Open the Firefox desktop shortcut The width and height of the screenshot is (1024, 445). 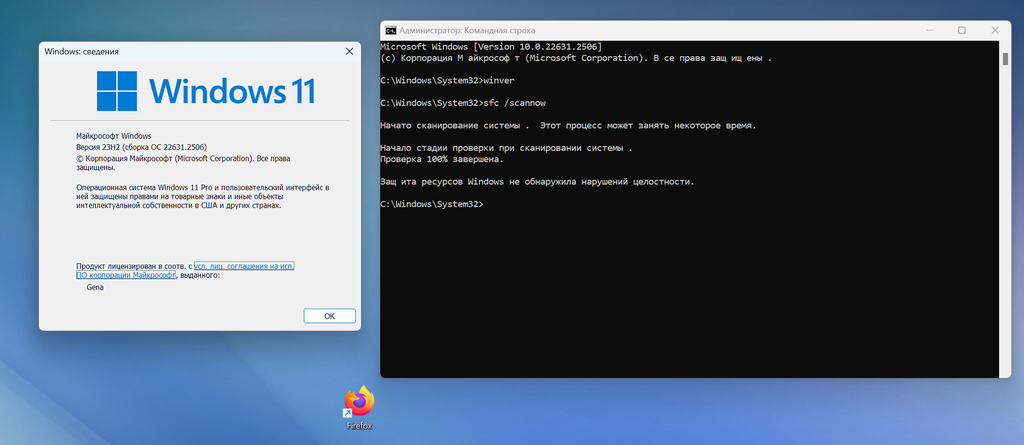coord(359,408)
